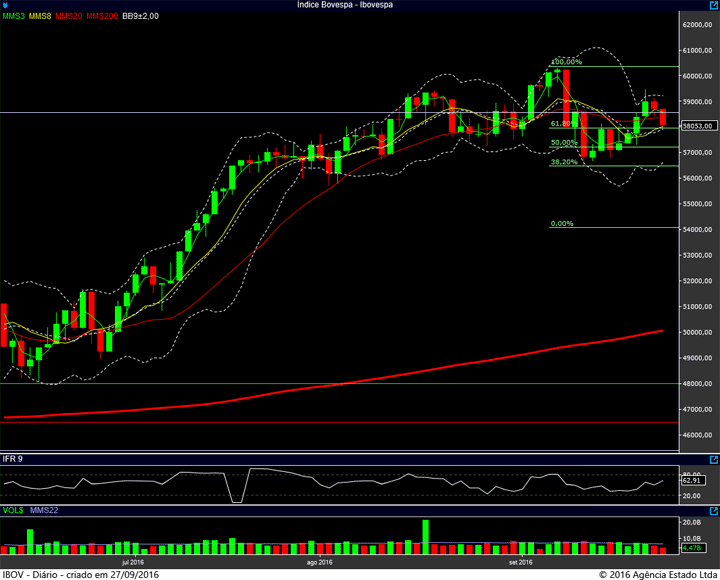Click the volume panel pop-out icon

[714, 511]
